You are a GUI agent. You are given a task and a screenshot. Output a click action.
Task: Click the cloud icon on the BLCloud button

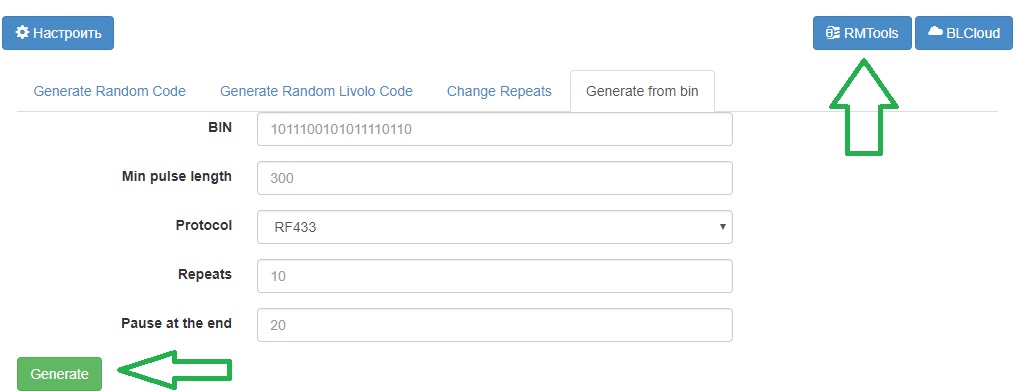[x=935, y=32]
